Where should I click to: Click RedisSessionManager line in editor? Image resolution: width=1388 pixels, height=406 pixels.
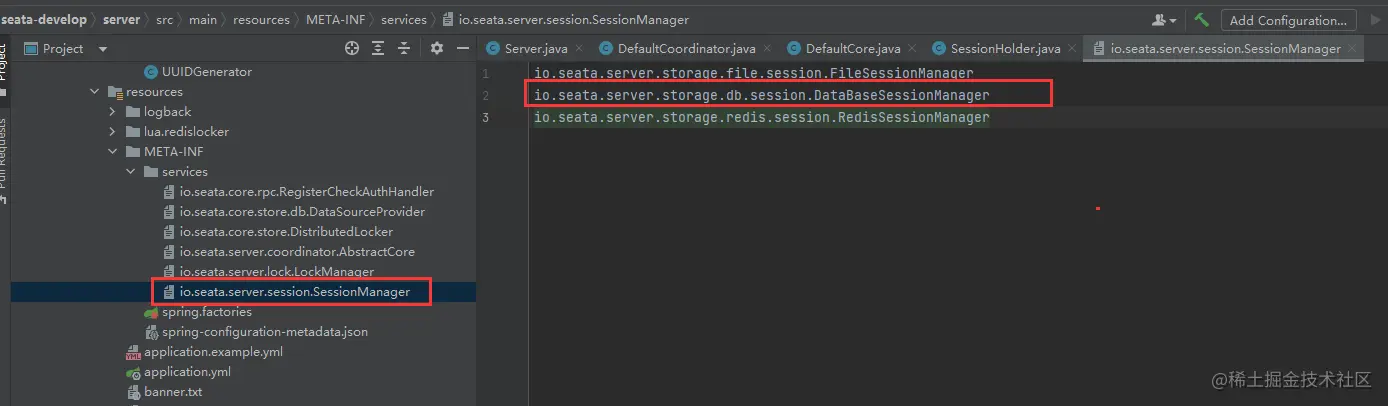(x=762, y=117)
